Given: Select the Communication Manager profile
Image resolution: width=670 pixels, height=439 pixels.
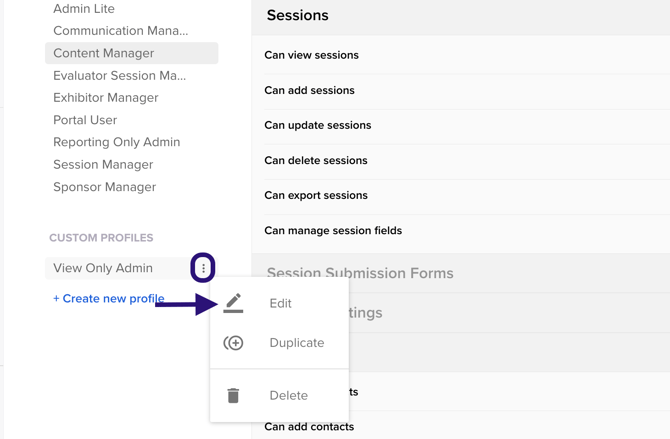Looking at the screenshot, I should point(120,31).
